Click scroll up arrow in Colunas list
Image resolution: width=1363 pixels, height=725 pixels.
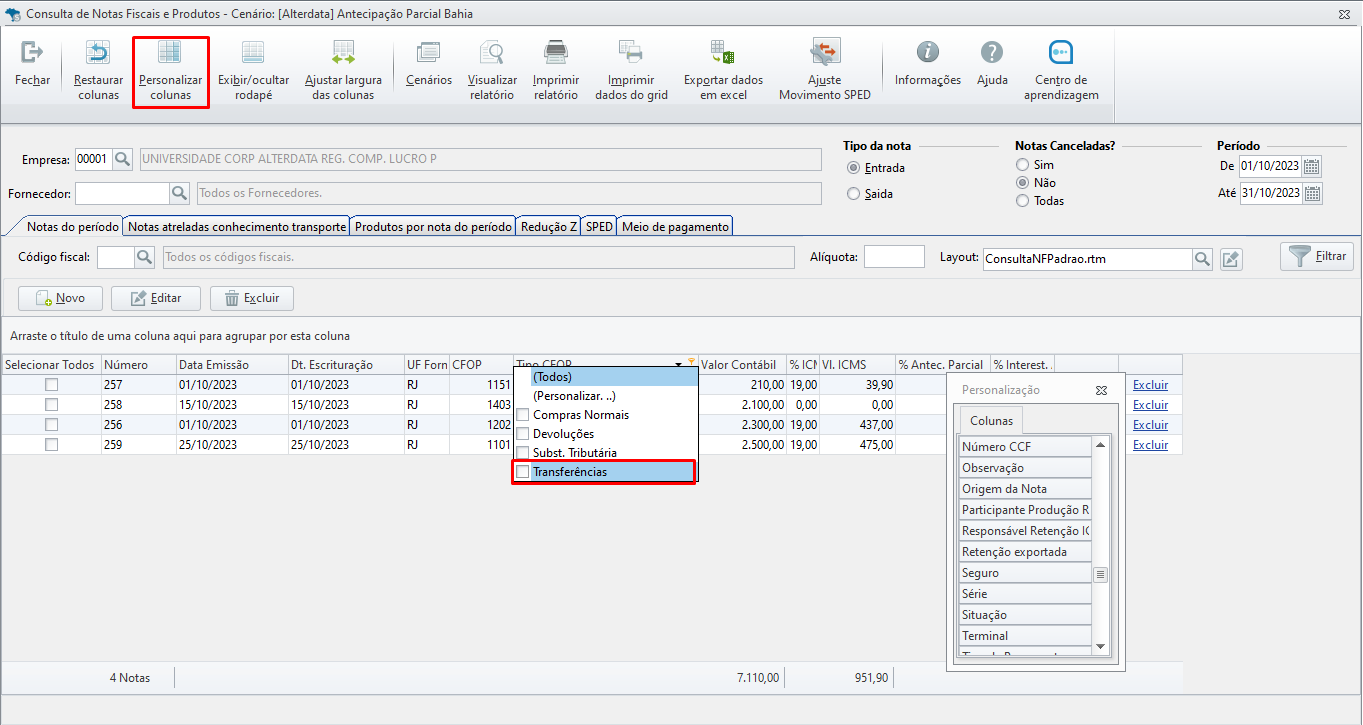(1101, 445)
